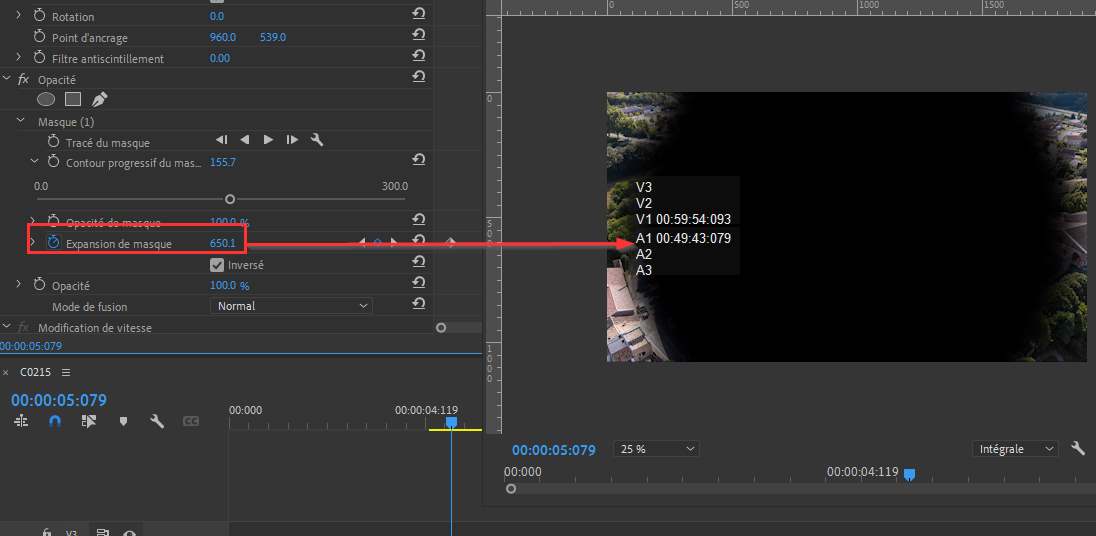Reset the Opacité effect
The image size is (1096, 536).
419,76
